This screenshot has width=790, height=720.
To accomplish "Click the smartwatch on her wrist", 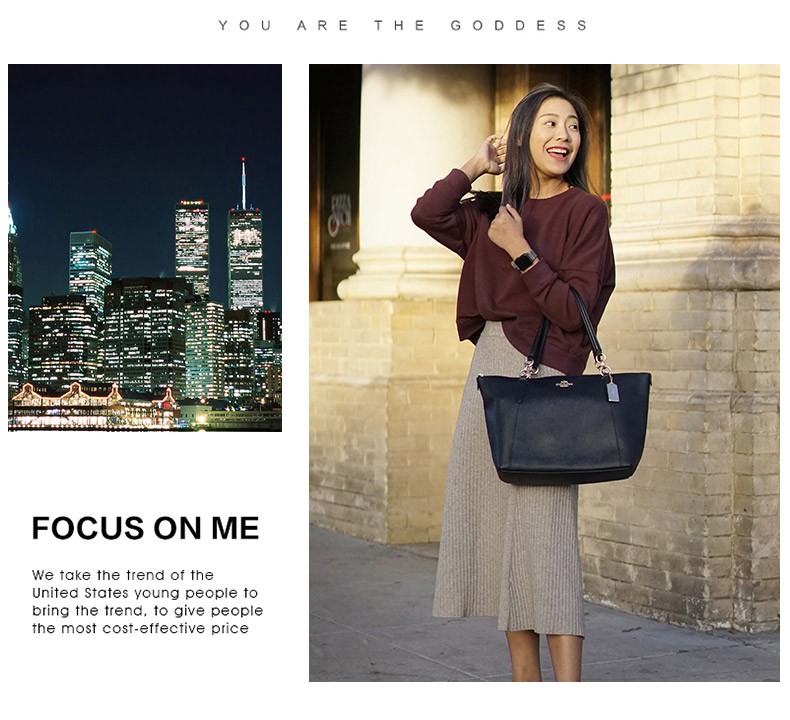I will [524, 260].
